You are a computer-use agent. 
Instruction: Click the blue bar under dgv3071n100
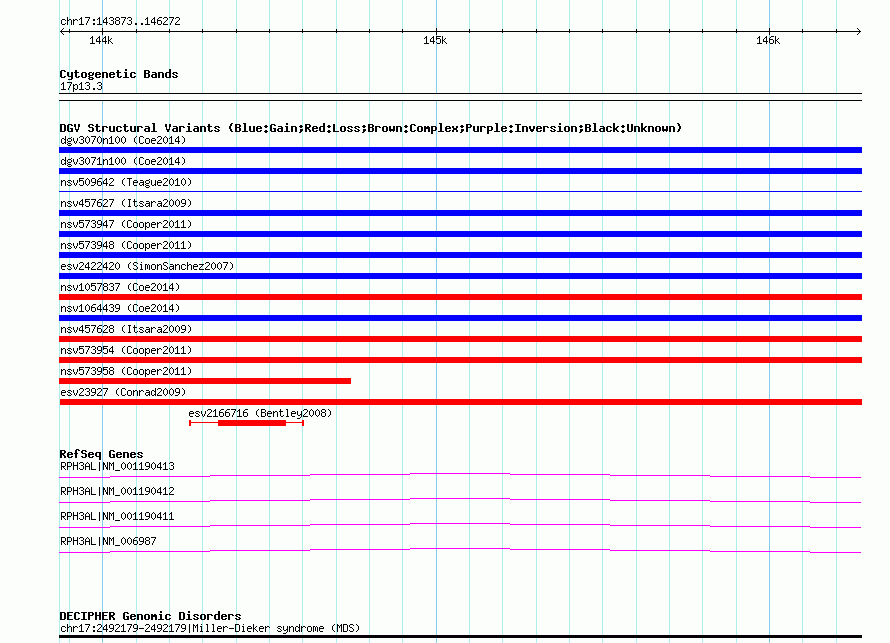click(x=460, y=171)
